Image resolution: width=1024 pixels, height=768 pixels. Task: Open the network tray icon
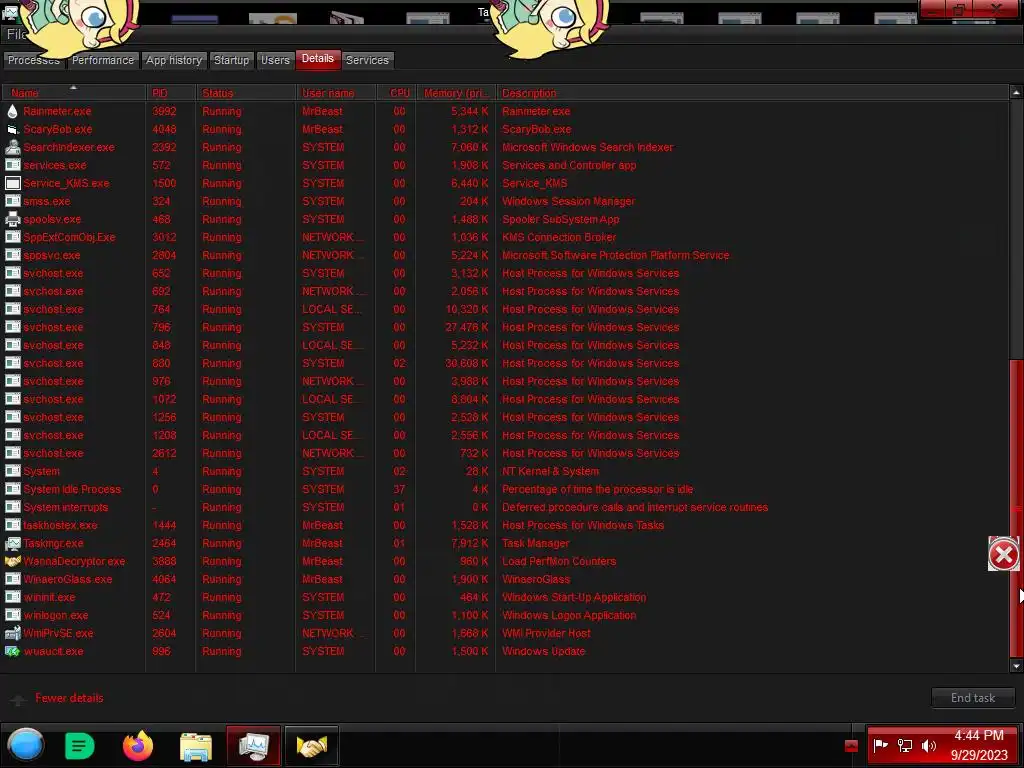(904, 745)
